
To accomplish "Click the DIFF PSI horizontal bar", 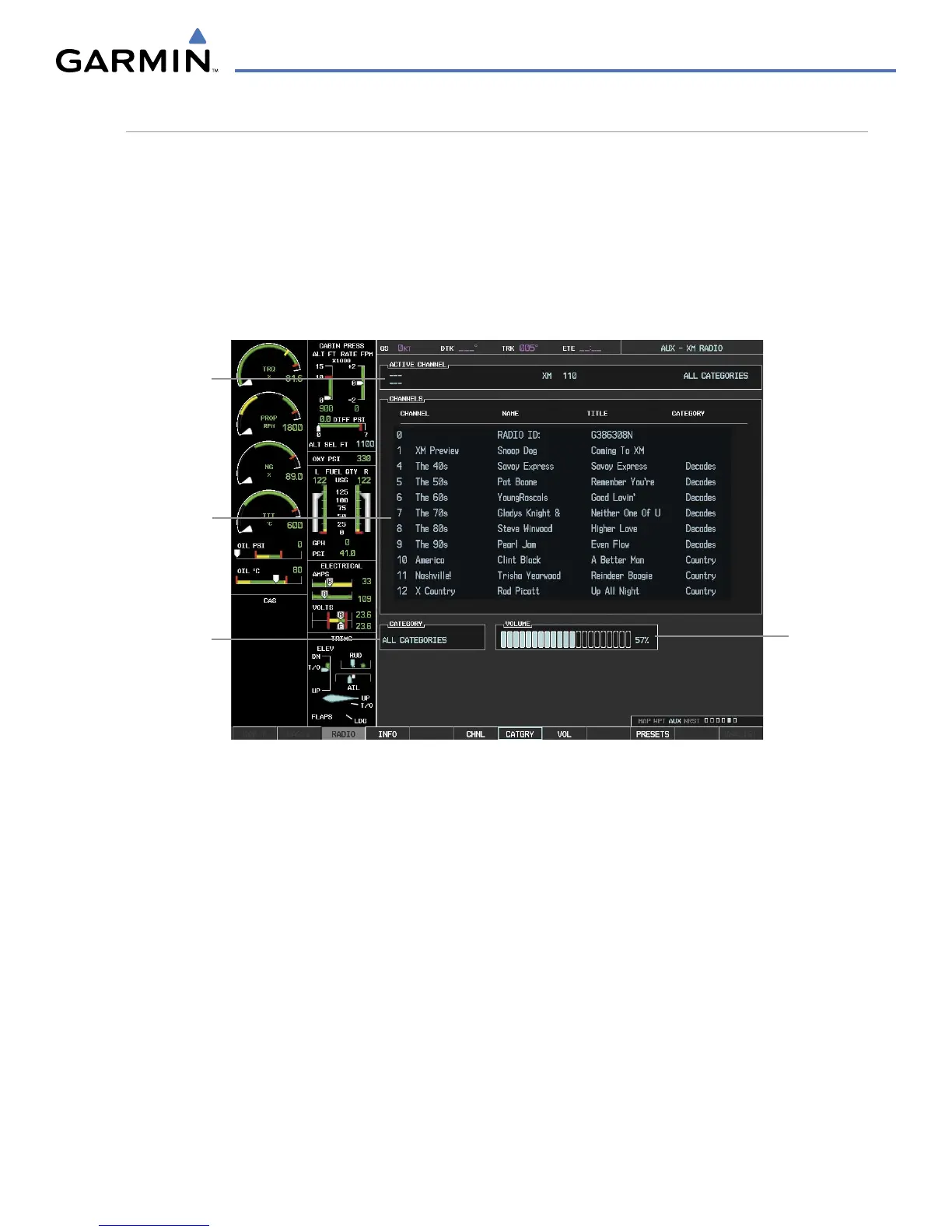I will tap(341, 427).
